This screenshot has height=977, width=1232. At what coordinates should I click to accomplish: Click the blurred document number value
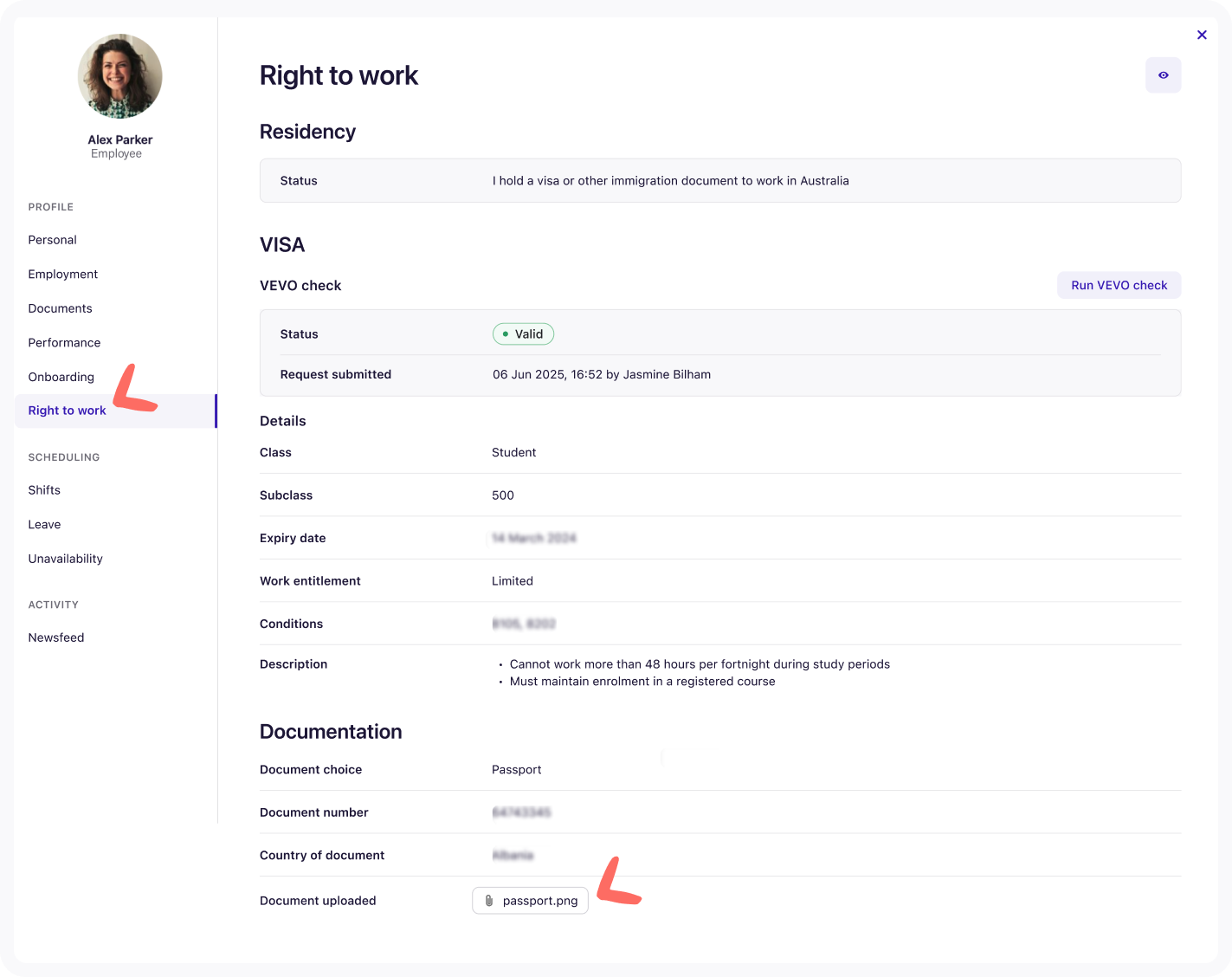click(x=521, y=812)
